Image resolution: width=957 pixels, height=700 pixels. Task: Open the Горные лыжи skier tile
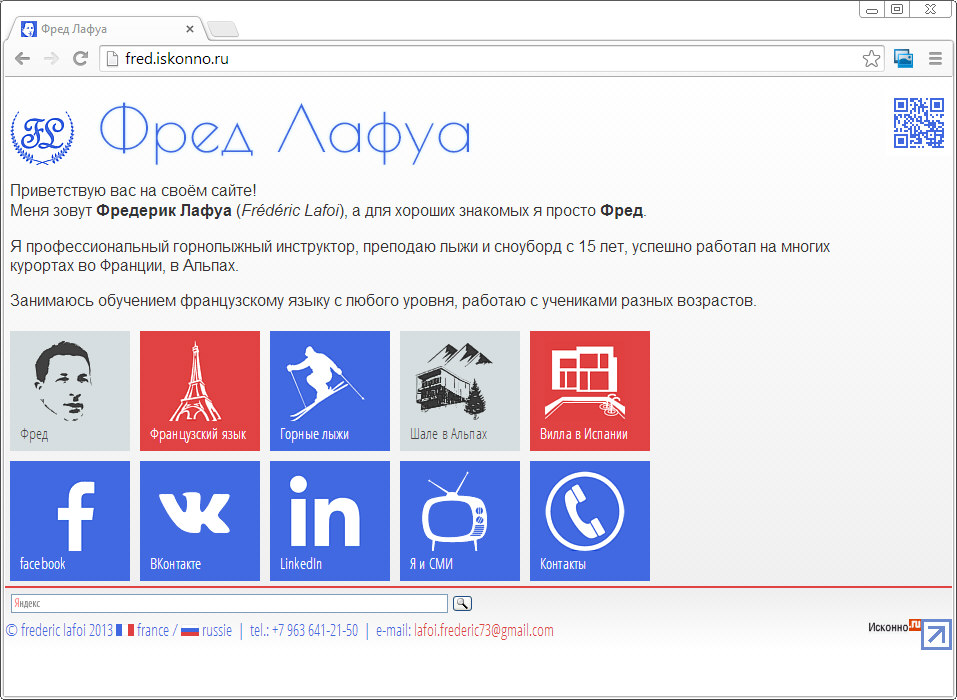coord(330,391)
